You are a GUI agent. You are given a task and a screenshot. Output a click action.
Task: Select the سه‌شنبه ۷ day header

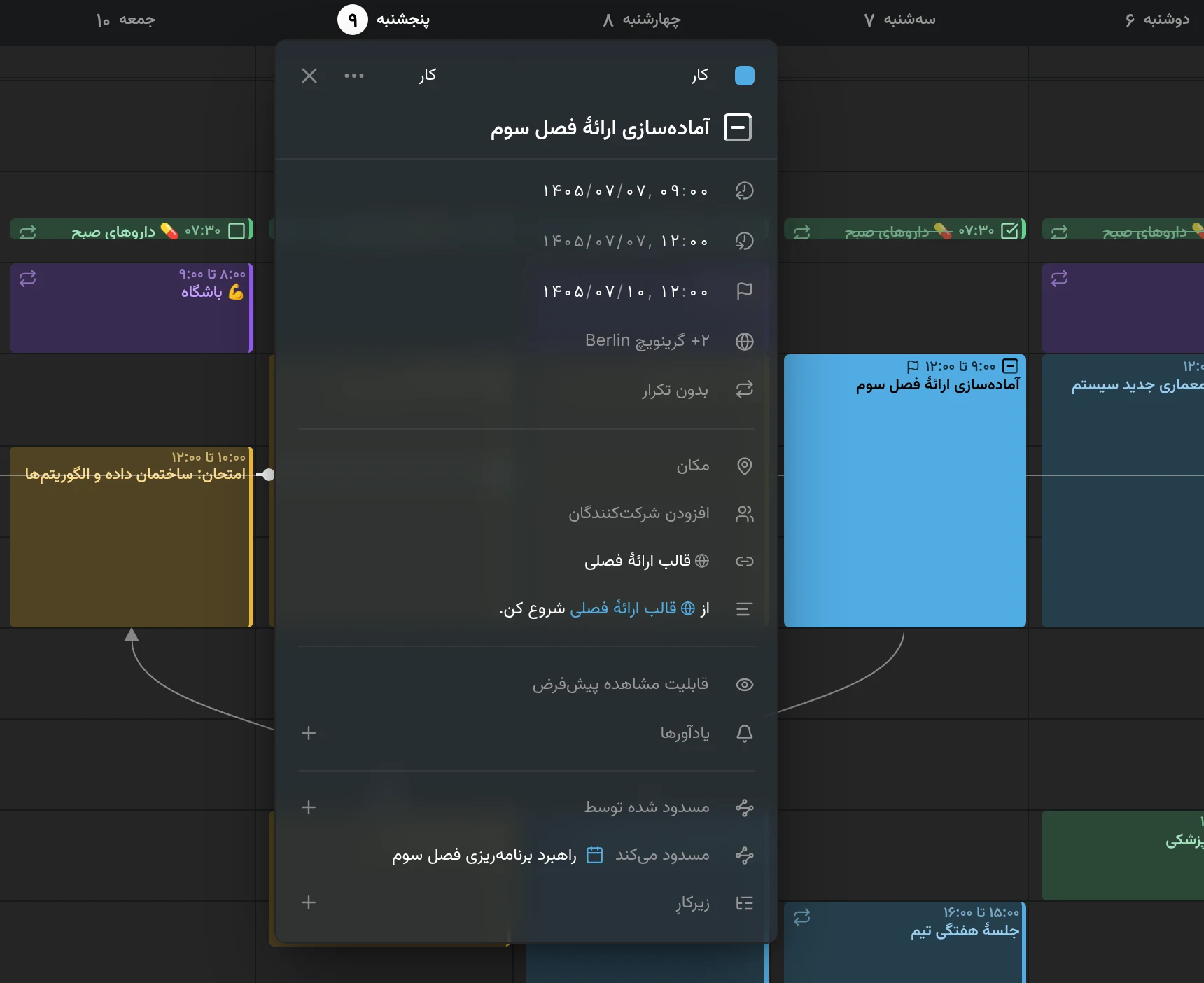pyautogui.click(x=899, y=20)
